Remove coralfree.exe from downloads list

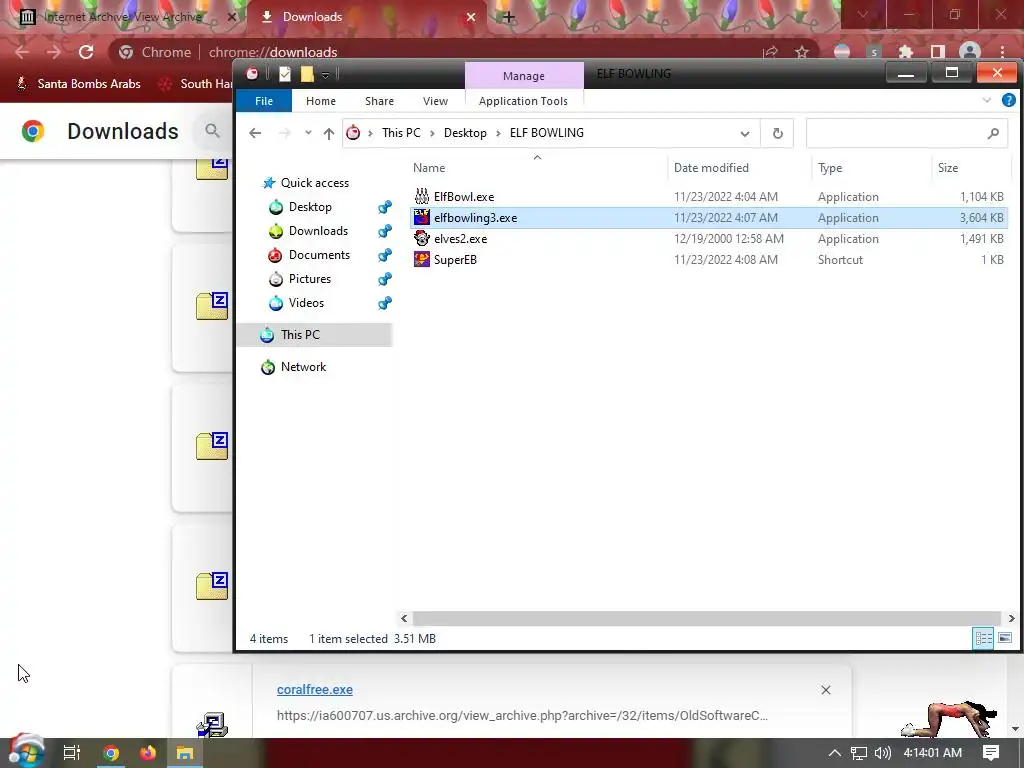pyautogui.click(x=825, y=690)
